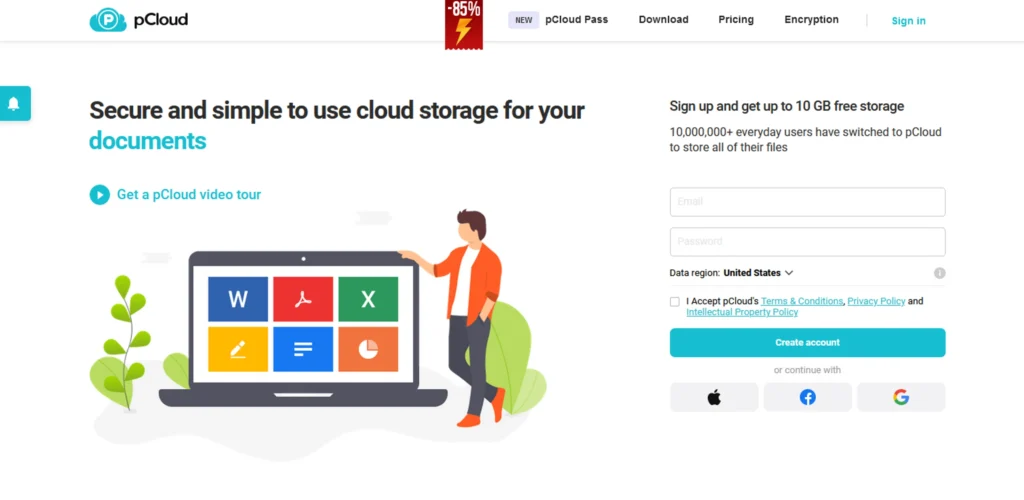The image size is (1024, 500).
Task: Click the Create account button
Action: tap(807, 343)
